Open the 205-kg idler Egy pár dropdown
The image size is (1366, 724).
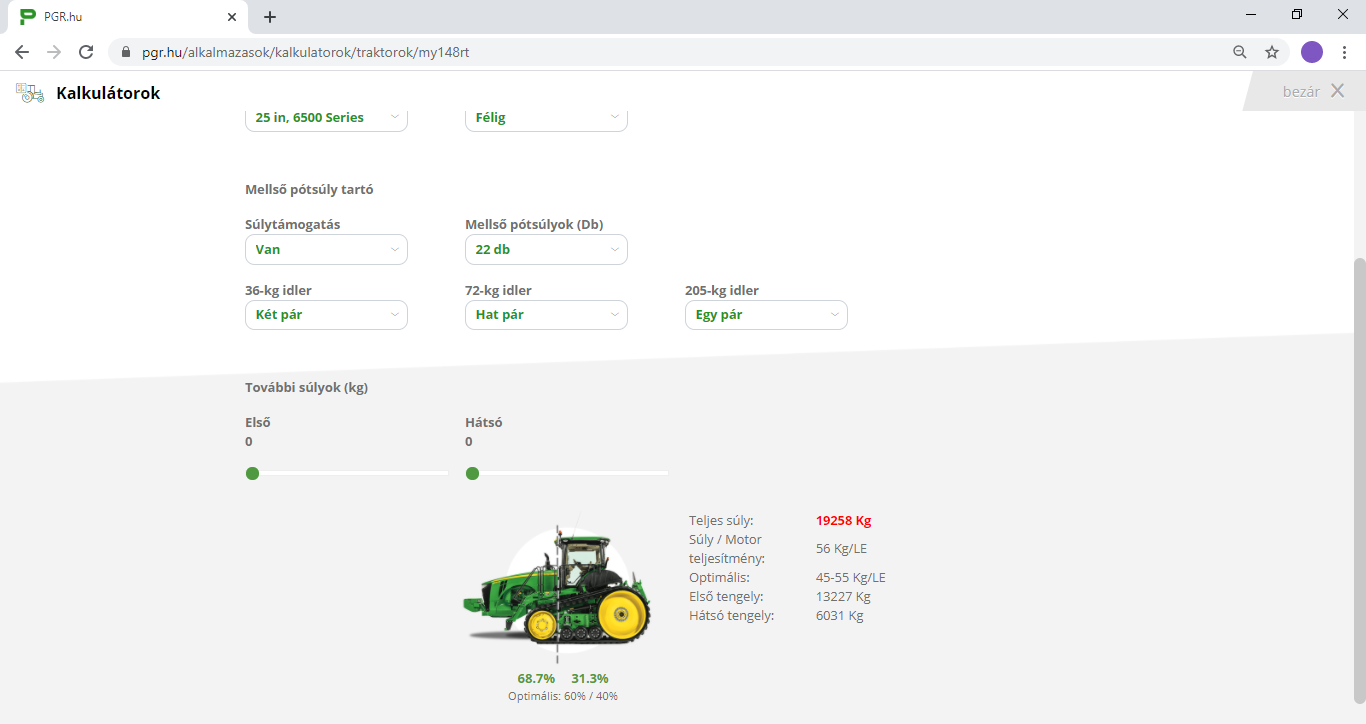[766, 315]
